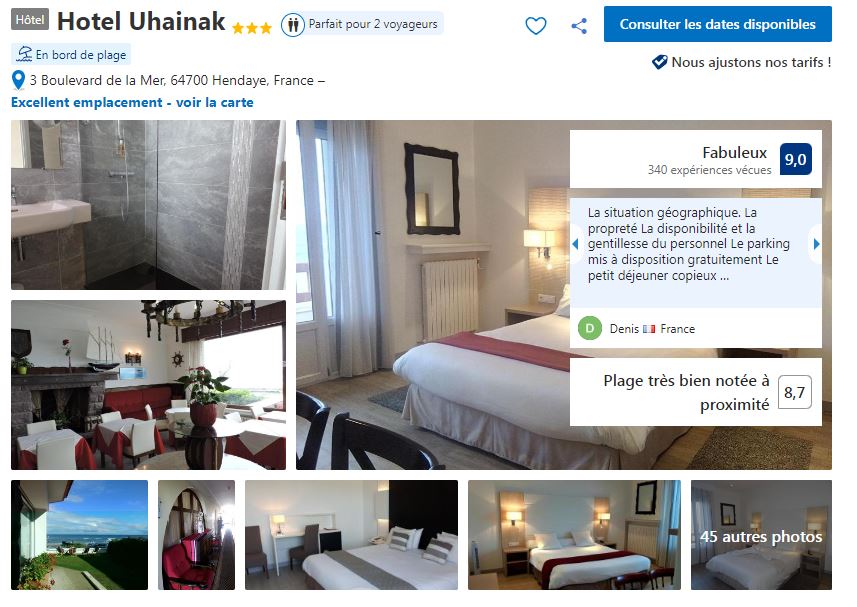Show the next review with the right arrow
Viewport: 857px width, 607px height.
(816, 244)
